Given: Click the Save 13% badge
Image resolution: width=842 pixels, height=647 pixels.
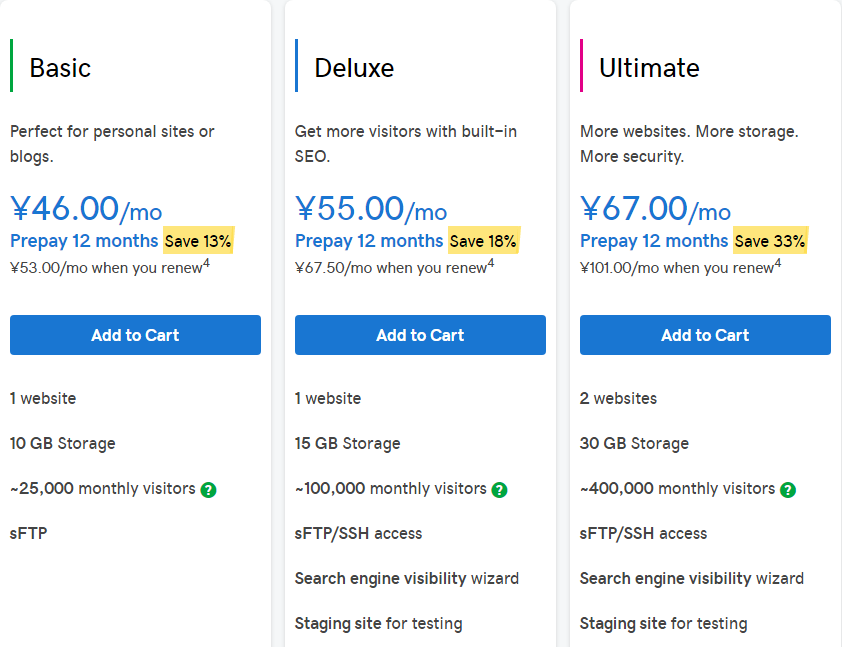Looking at the screenshot, I should point(198,241).
